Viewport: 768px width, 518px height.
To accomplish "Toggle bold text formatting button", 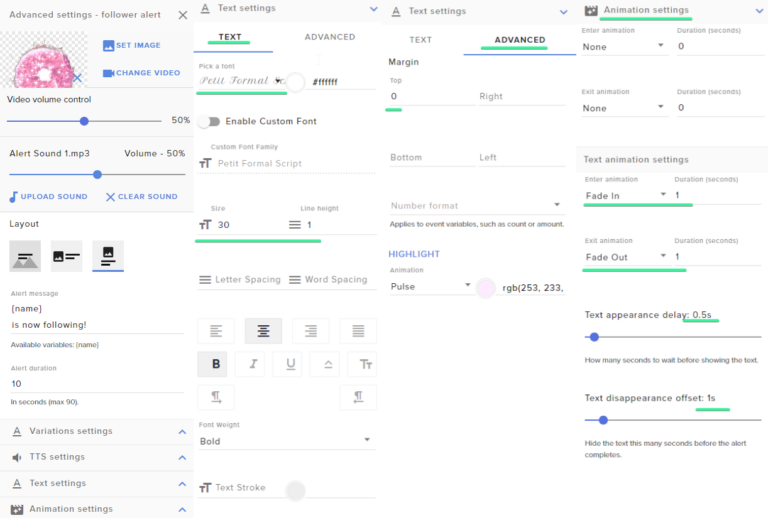I will [215, 365].
